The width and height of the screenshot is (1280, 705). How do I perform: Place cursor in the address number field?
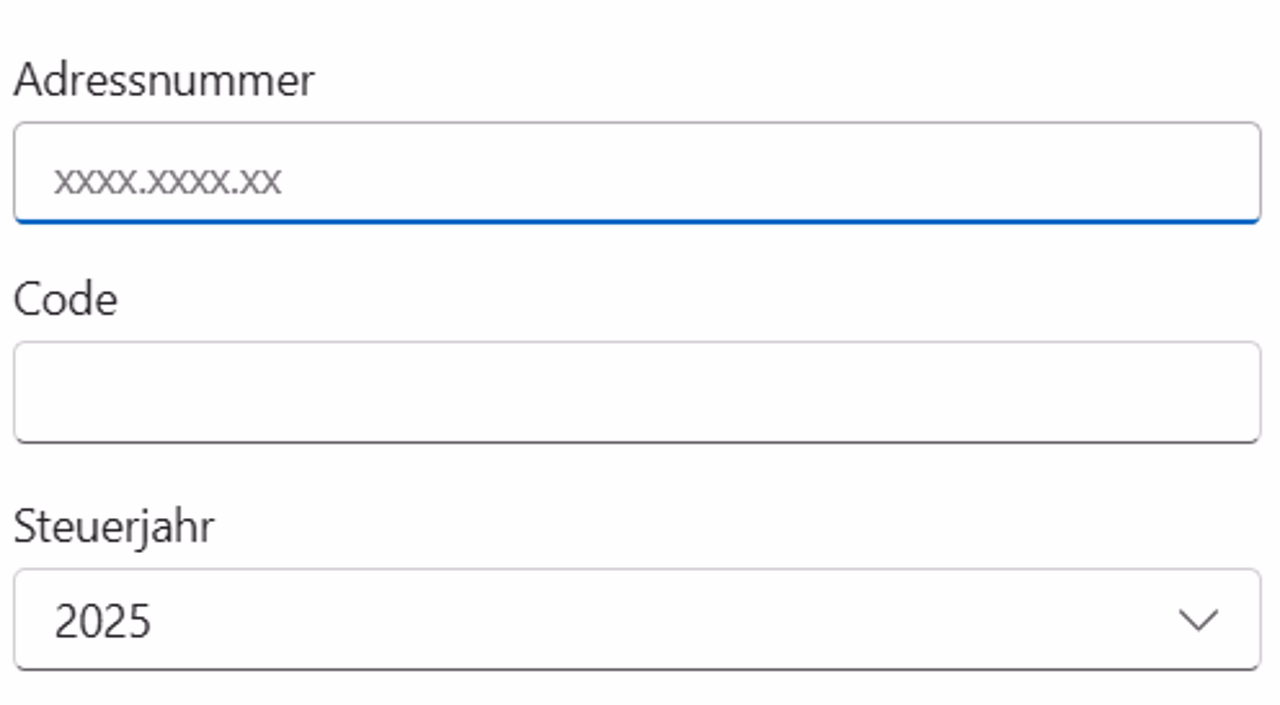[636, 173]
